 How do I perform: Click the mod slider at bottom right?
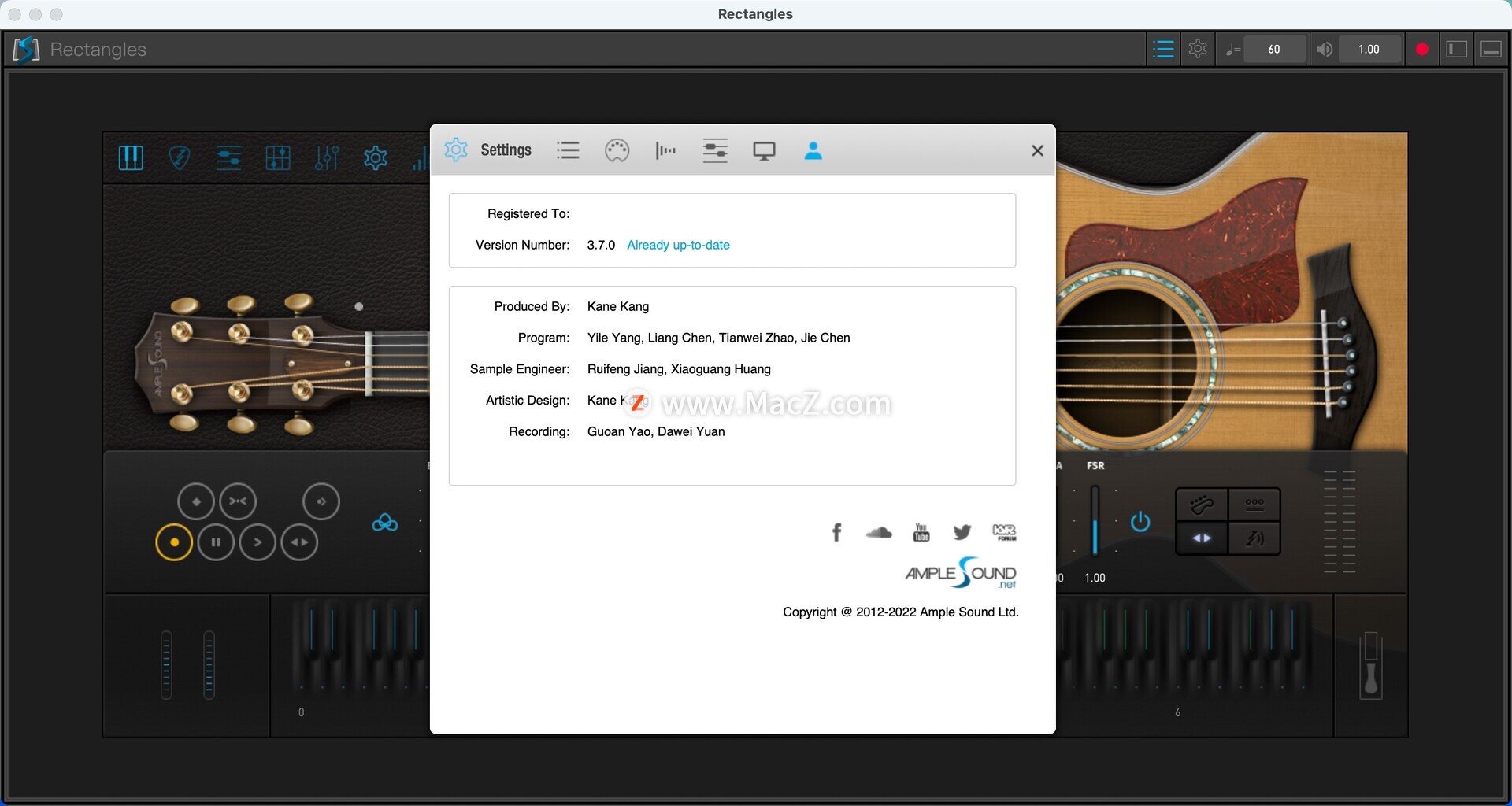[1370, 665]
